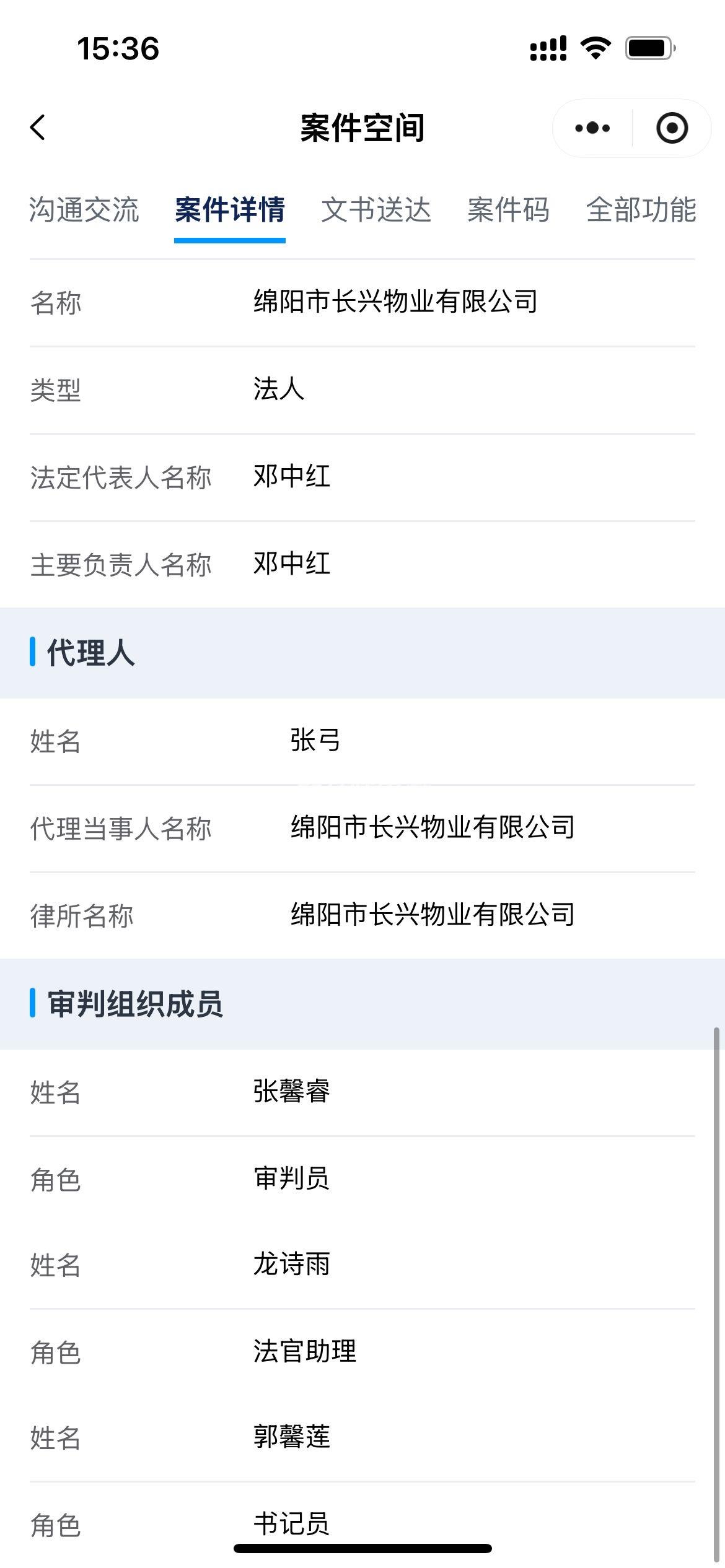Tap the 代理人 section header
The height and width of the screenshot is (1568, 725).
tap(91, 653)
